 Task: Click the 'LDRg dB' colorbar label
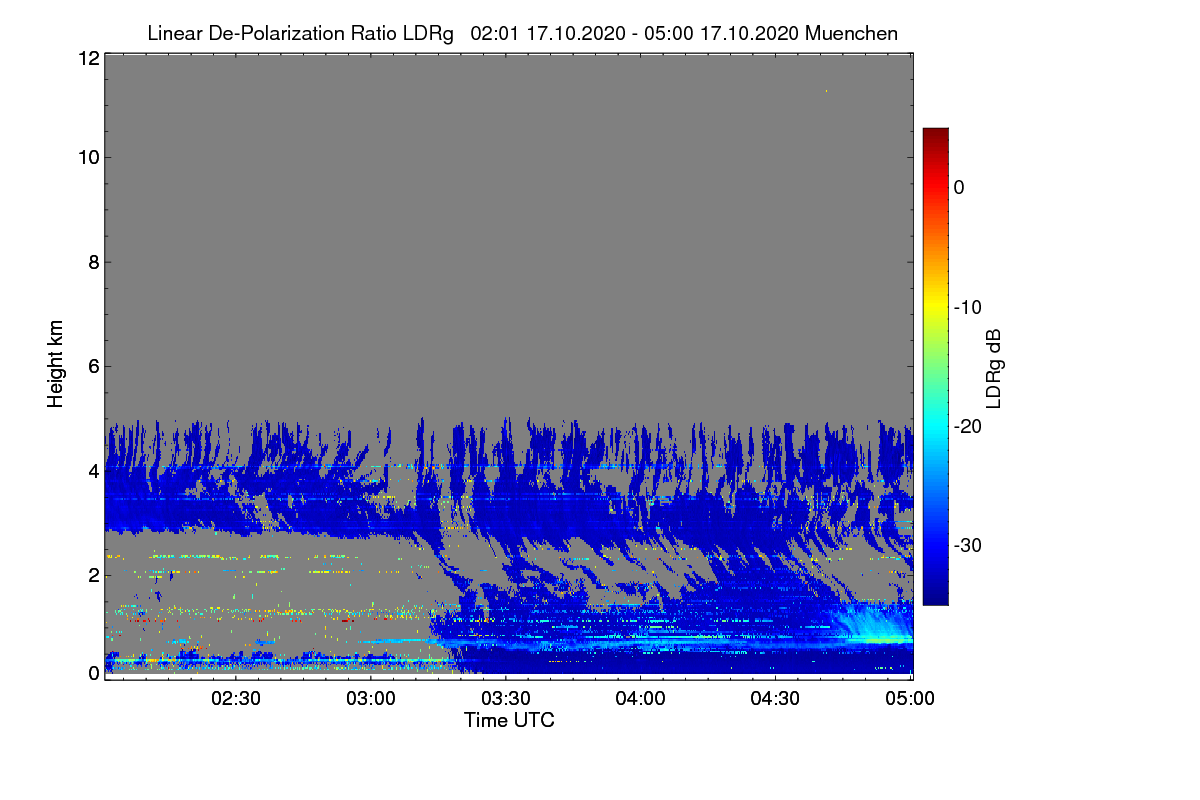pyautogui.click(x=993, y=369)
